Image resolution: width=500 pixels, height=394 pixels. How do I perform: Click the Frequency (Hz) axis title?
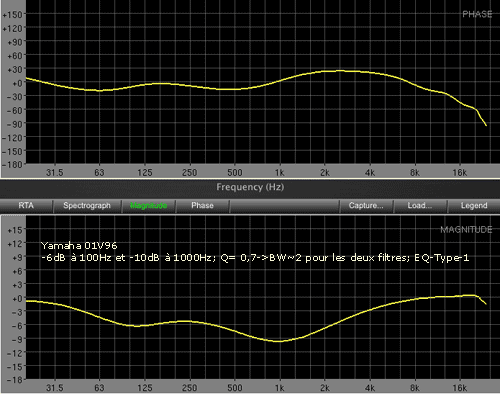(250, 187)
